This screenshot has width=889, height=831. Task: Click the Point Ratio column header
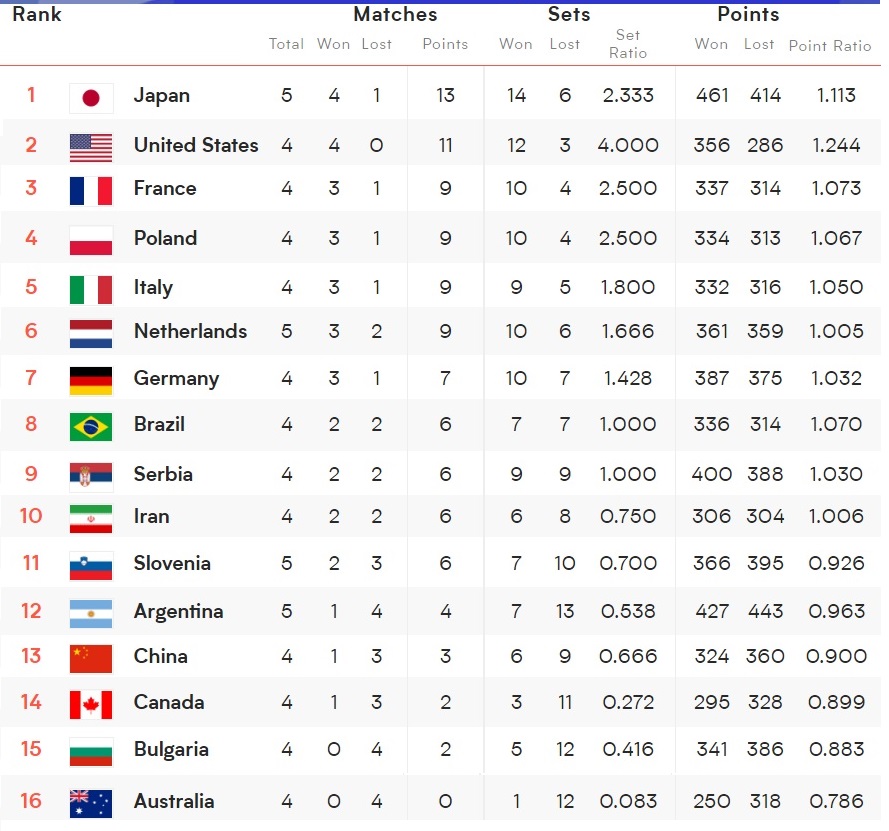point(830,46)
